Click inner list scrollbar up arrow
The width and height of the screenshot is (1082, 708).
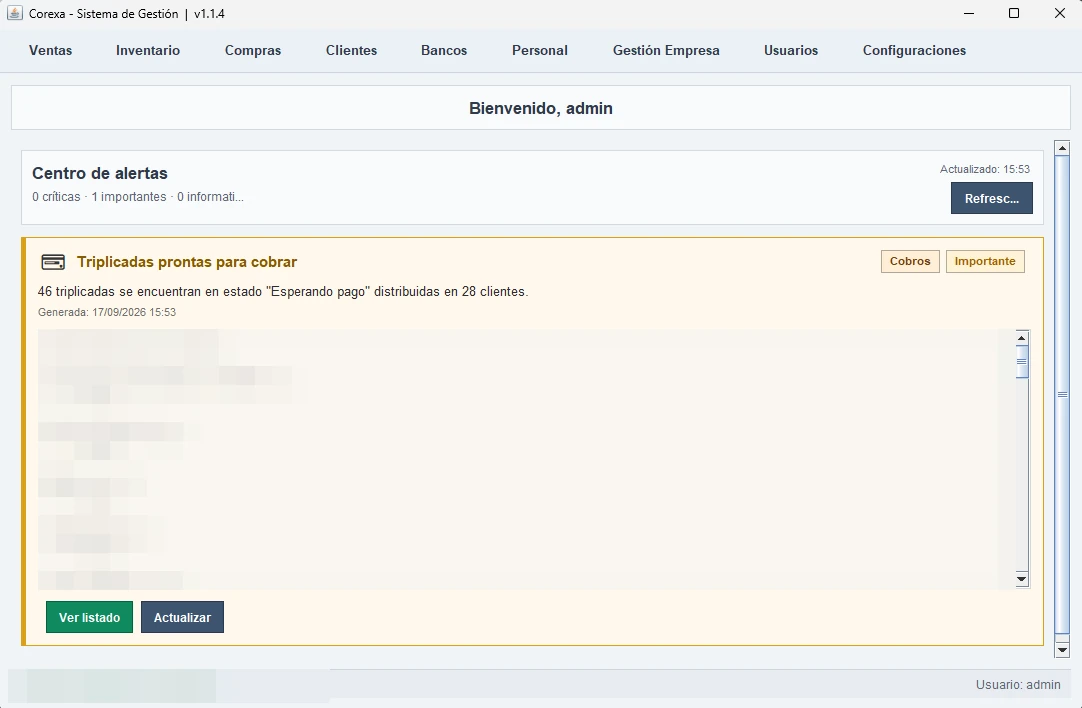pyautogui.click(x=1022, y=337)
